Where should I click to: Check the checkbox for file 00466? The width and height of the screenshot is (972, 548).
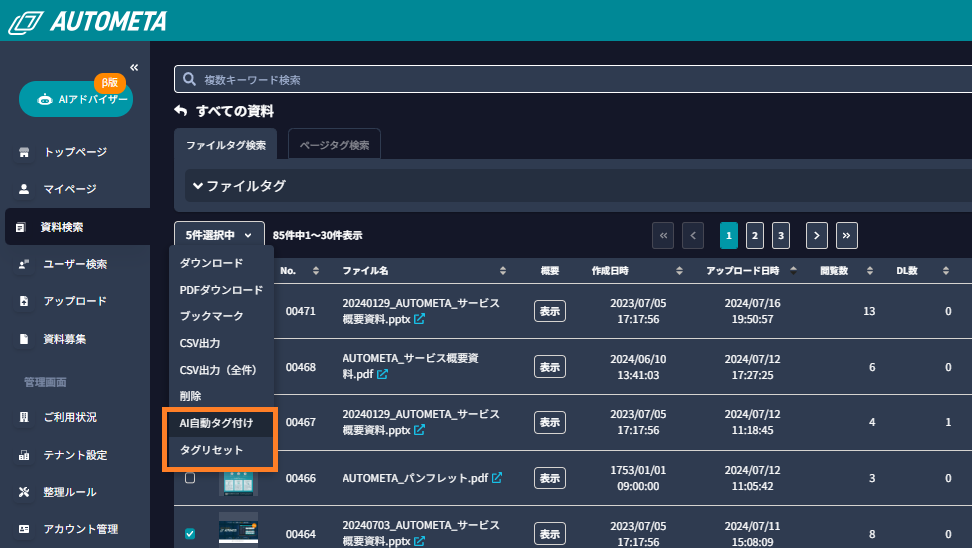pos(190,478)
